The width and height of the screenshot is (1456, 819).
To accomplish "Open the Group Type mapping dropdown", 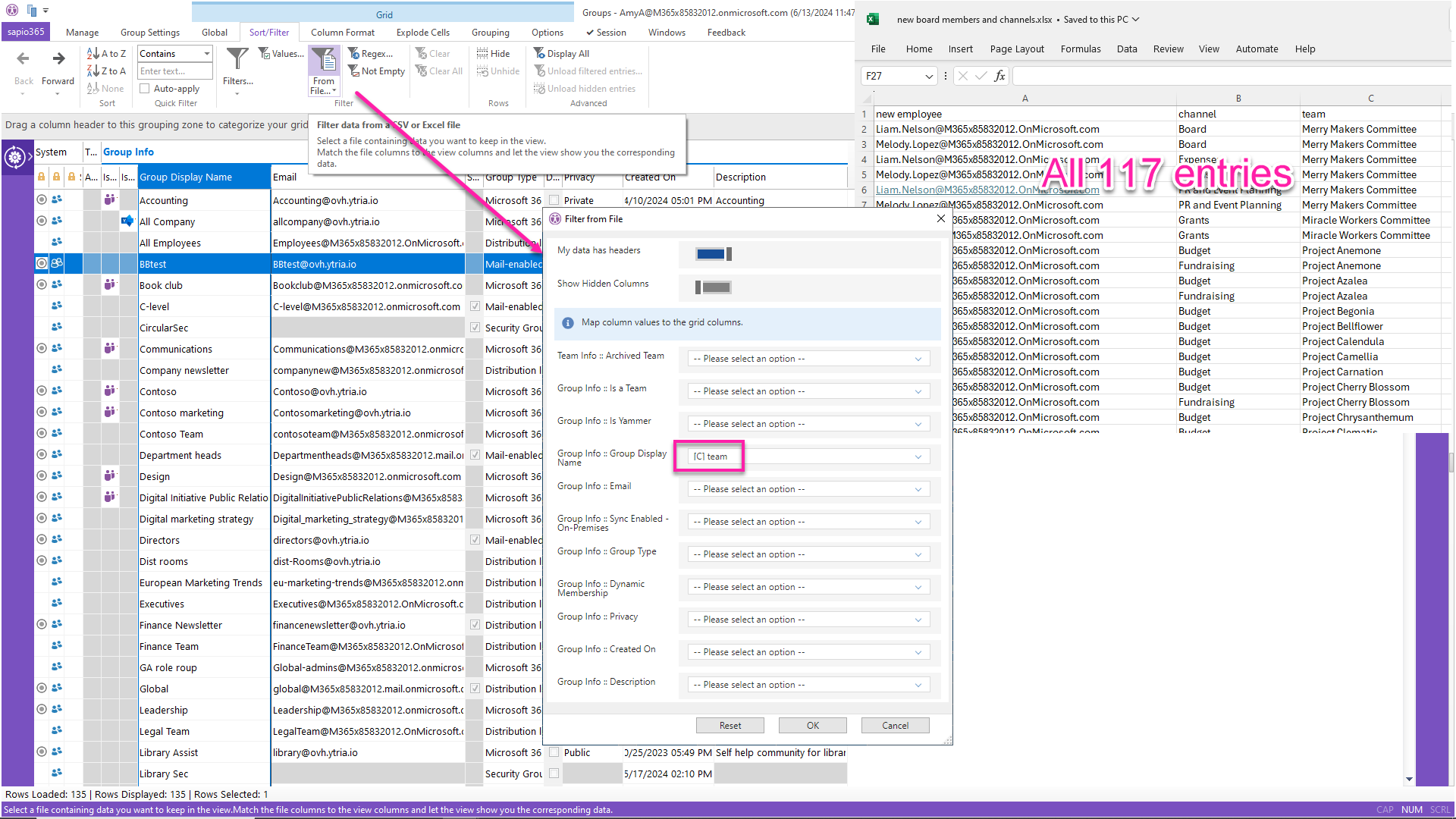I will click(x=808, y=554).
